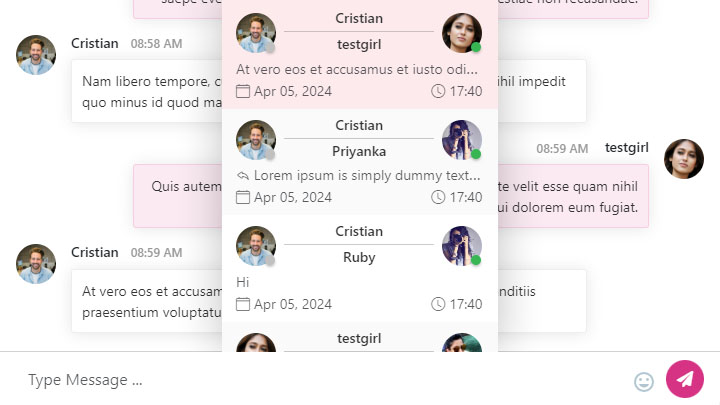Click calendar icon in Cristian-Ruby conversation

point(243,304)
